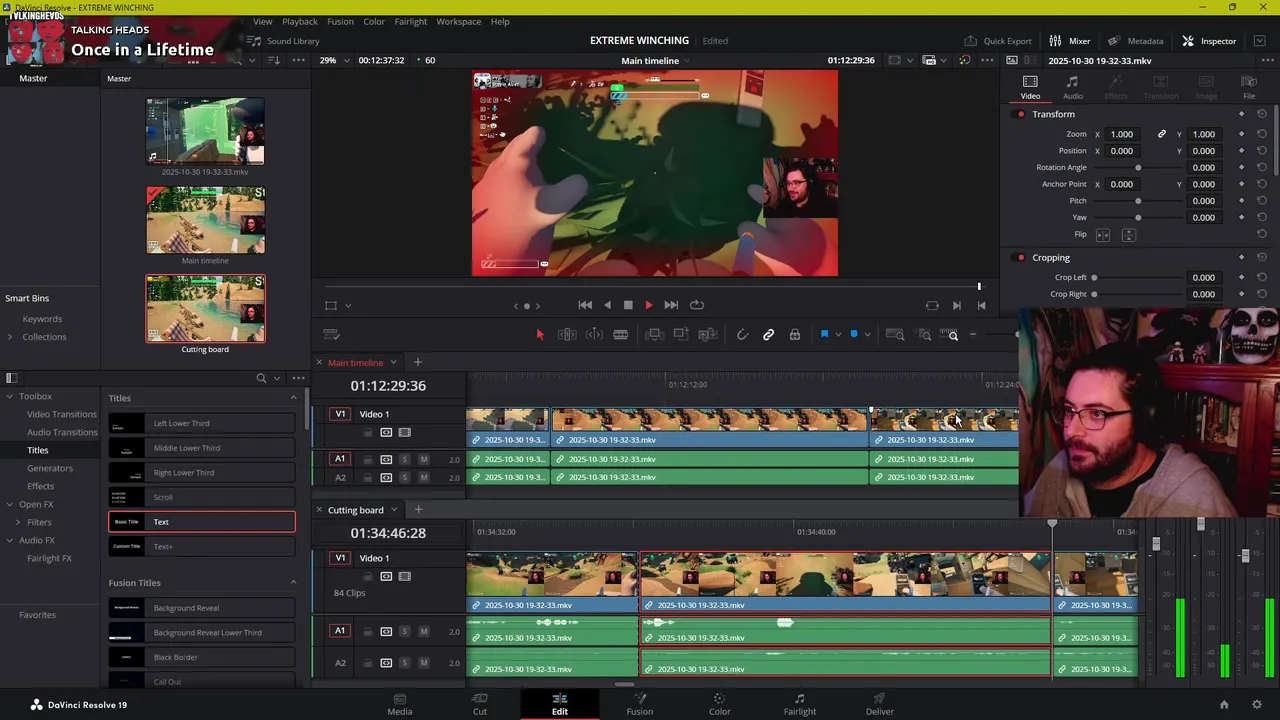Add a blue marker on timeline
The image size is (1280, 720).
853,335
